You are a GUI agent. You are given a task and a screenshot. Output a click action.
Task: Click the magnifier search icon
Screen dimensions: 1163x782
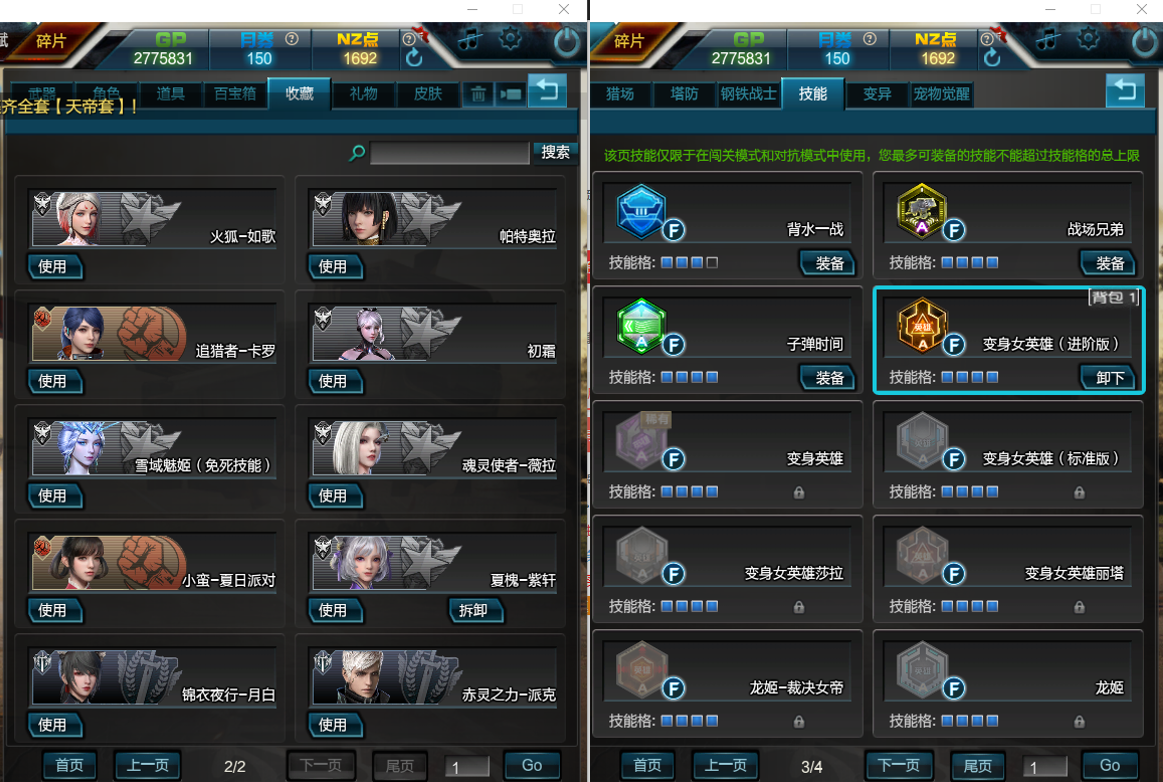pos(357,153)
